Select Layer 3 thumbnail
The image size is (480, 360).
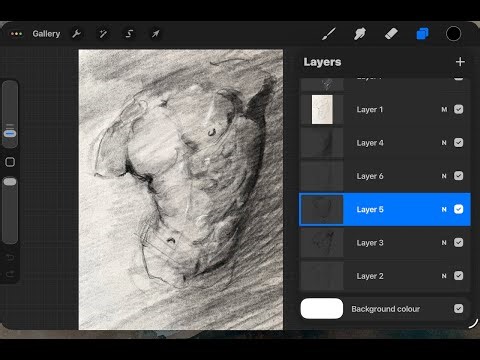(x=322, y=243)
